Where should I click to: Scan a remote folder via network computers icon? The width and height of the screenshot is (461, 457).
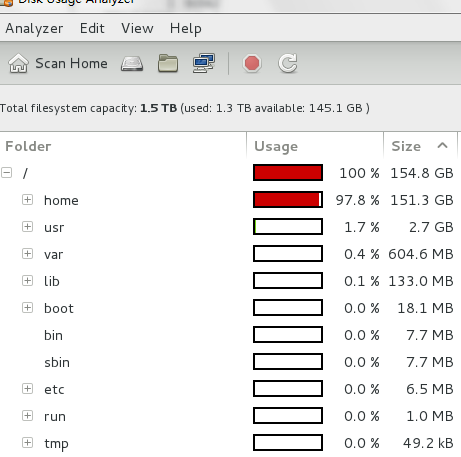tap(204, 63)
